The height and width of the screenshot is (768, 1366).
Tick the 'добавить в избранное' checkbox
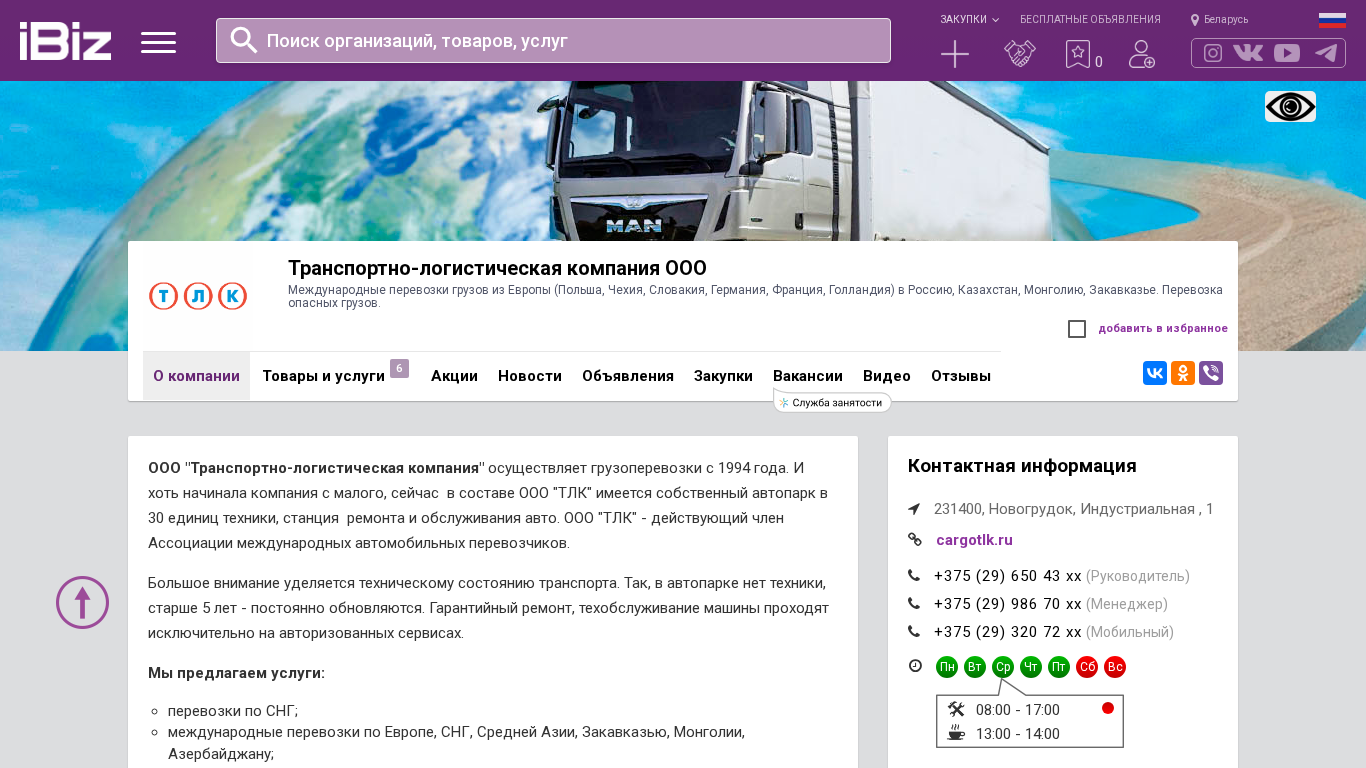click(1077, 329)
